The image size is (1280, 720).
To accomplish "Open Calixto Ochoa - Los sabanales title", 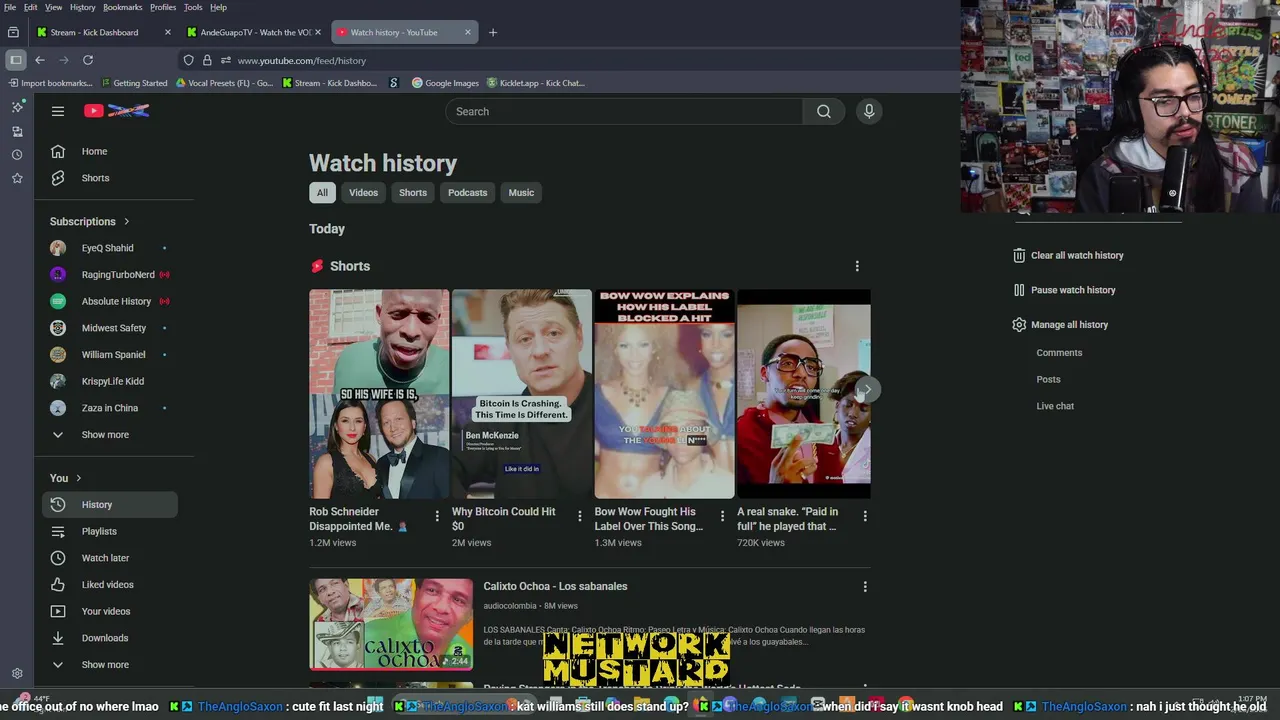I will point(555,586).
